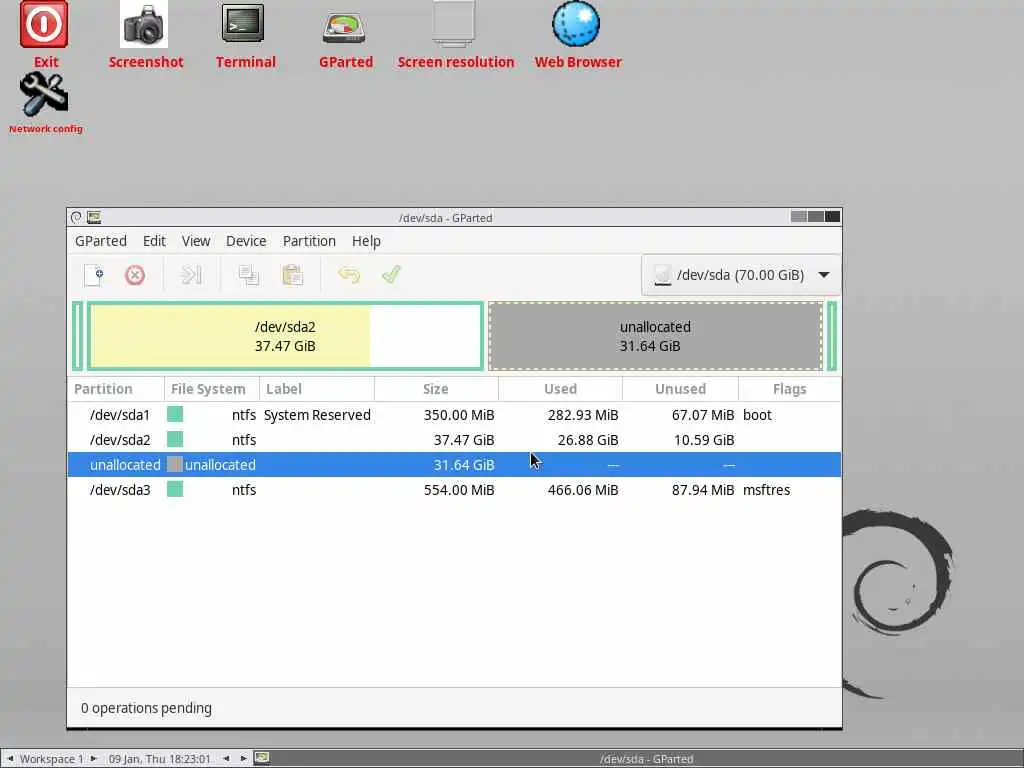Click the Resize/Move toolbar icon

(x=191, y=275)
